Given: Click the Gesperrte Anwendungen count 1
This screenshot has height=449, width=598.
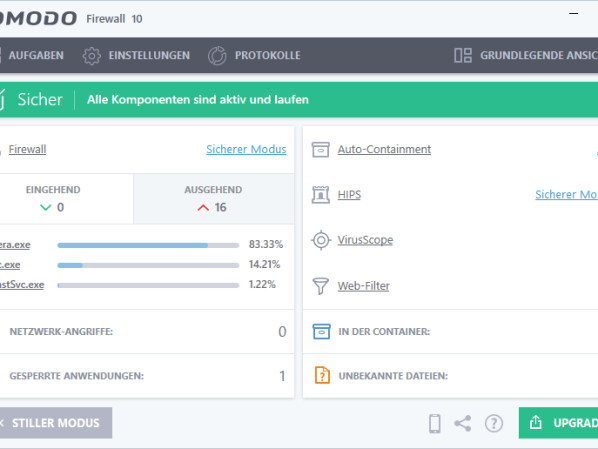Looking at the screenshot, I should tap(282, 376).
